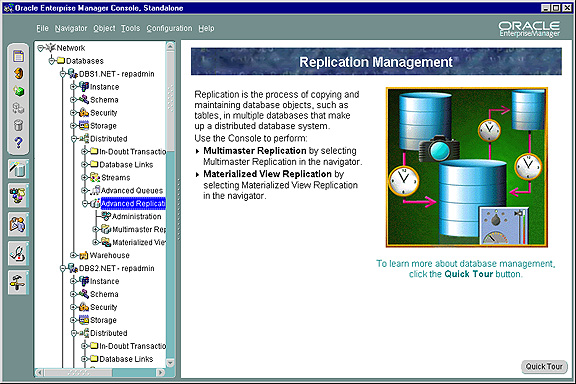This screenshot has width=576, height=384.
Task: Collapse the DBS1.NET - repadmin node
Action: 62,74
